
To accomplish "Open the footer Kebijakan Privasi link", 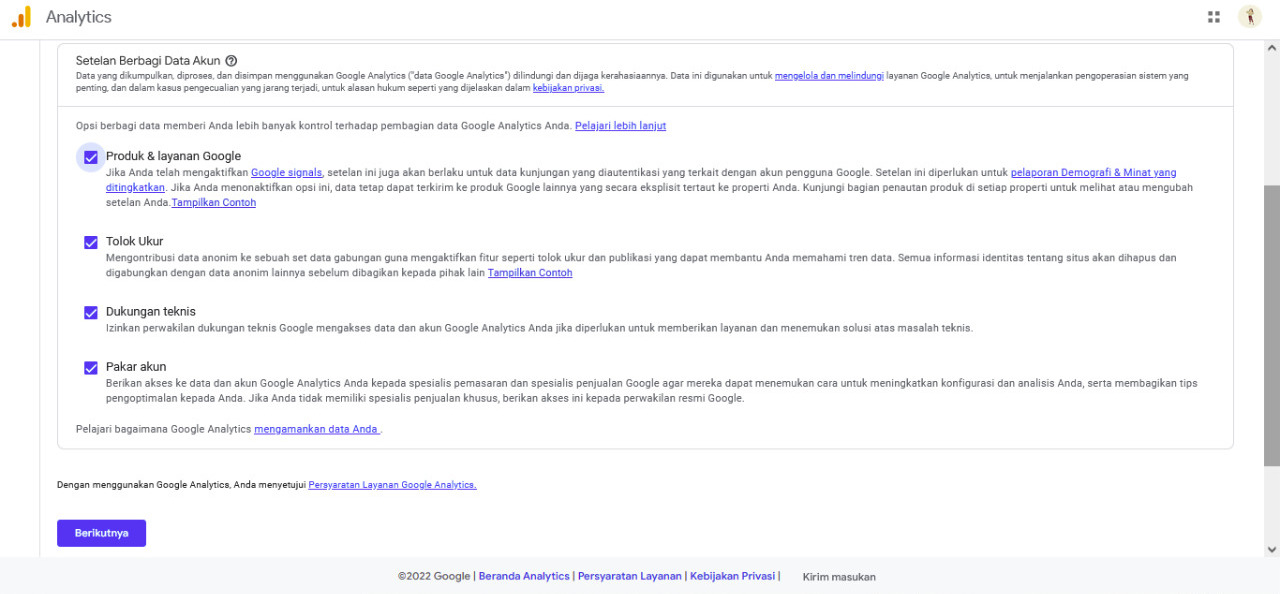I will tap(732, 576).
